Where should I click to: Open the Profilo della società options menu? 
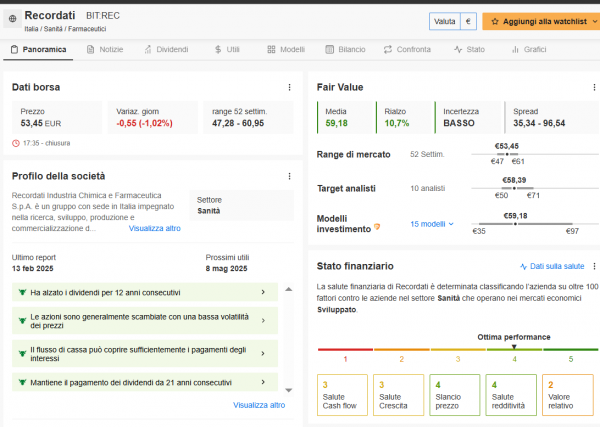289,176
